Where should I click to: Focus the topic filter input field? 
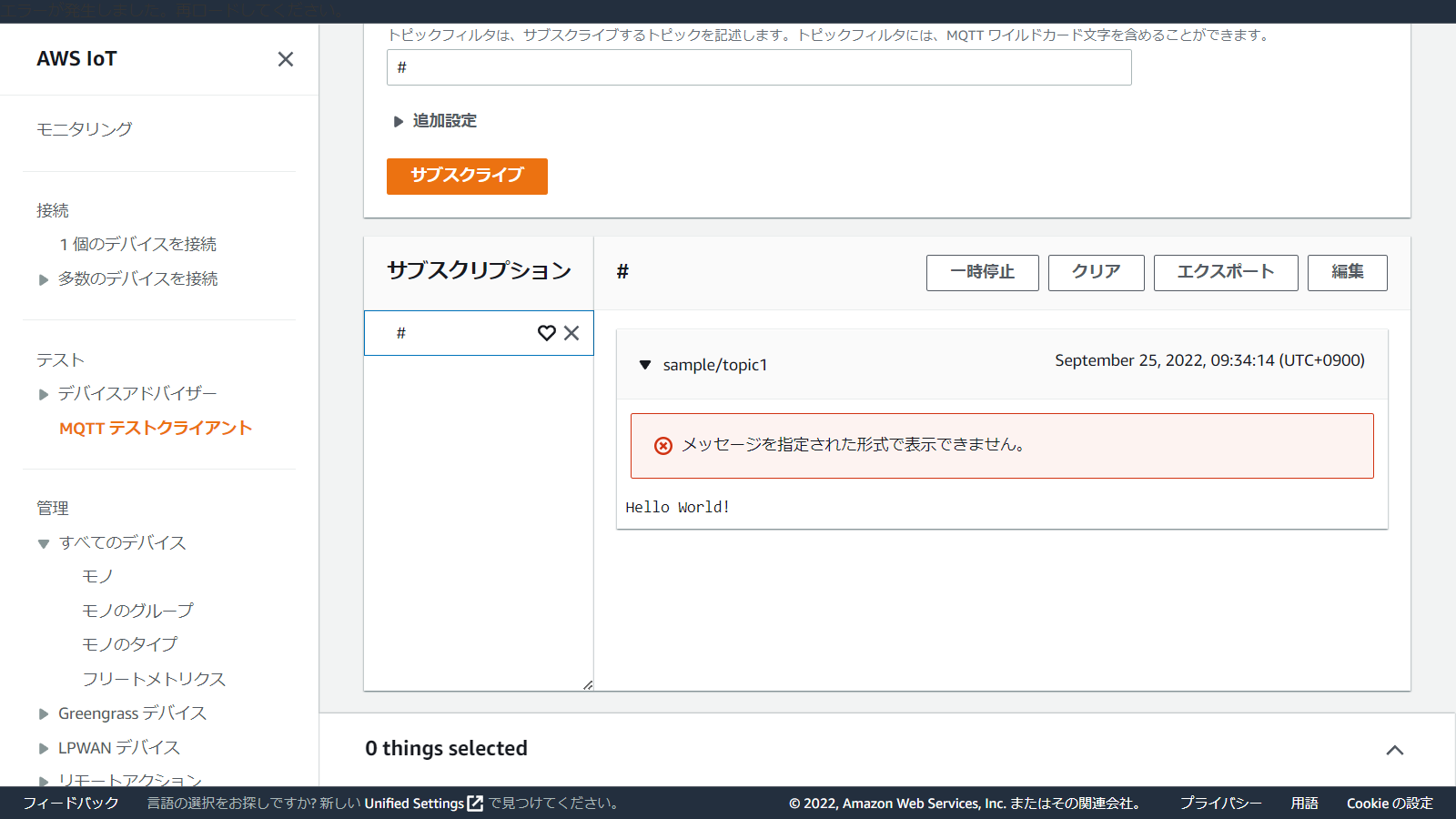(x=758, y=67)
